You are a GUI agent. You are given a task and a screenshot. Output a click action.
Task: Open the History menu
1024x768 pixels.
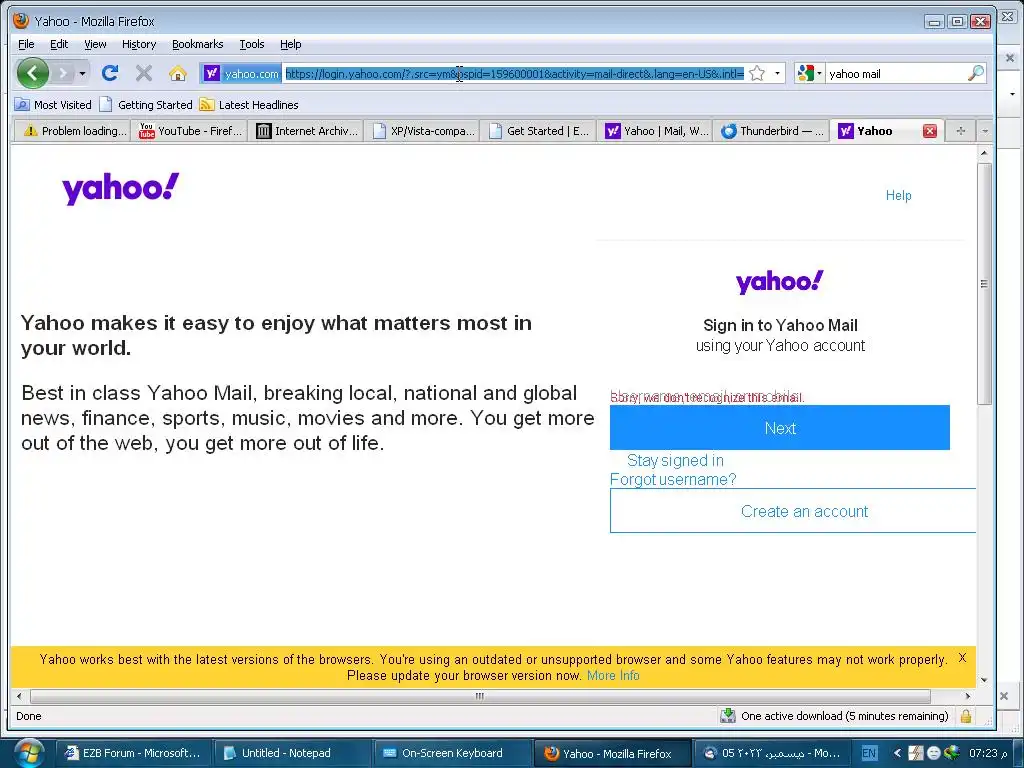tap(139, 44)
